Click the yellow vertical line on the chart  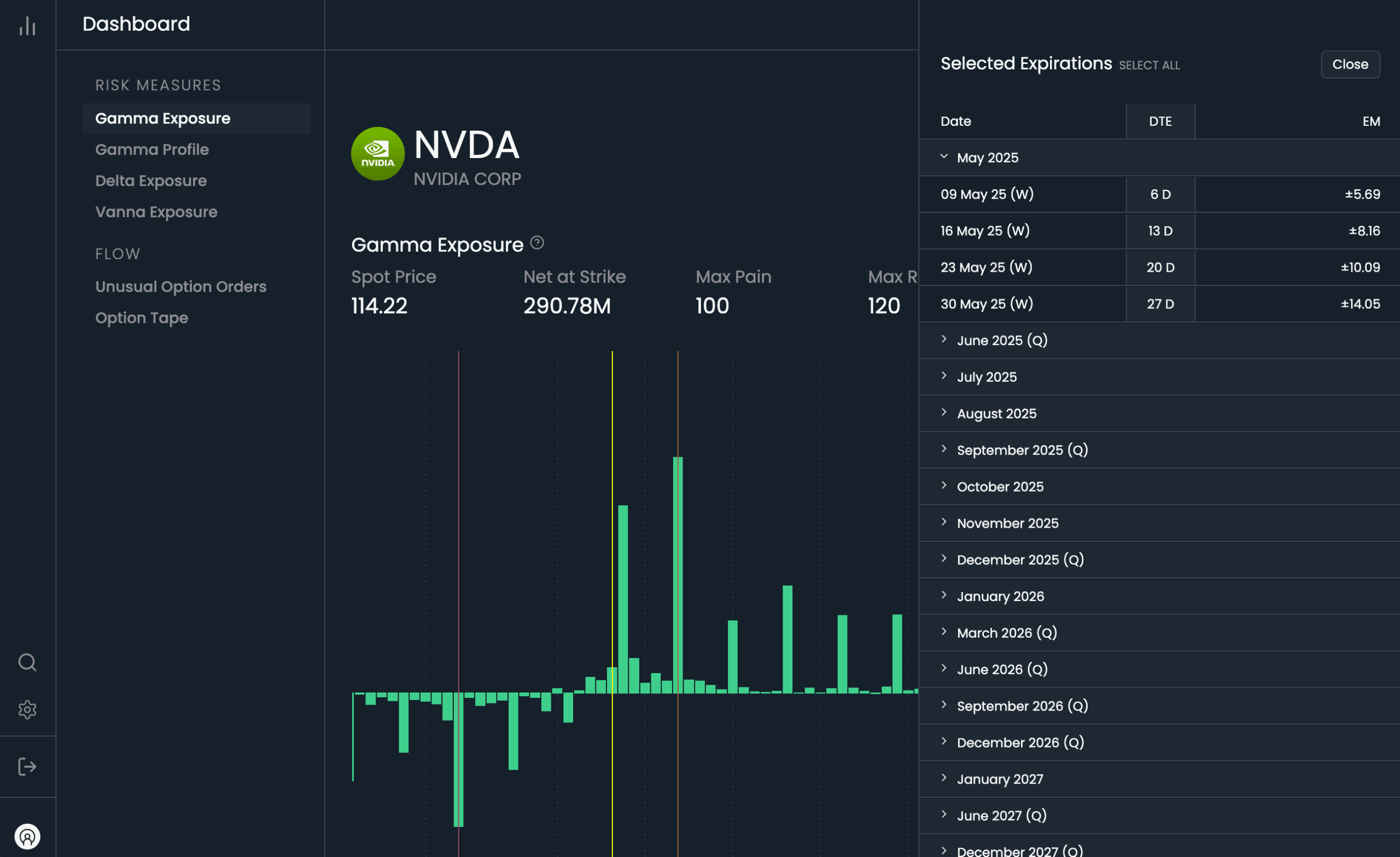(x=612, y=604)
